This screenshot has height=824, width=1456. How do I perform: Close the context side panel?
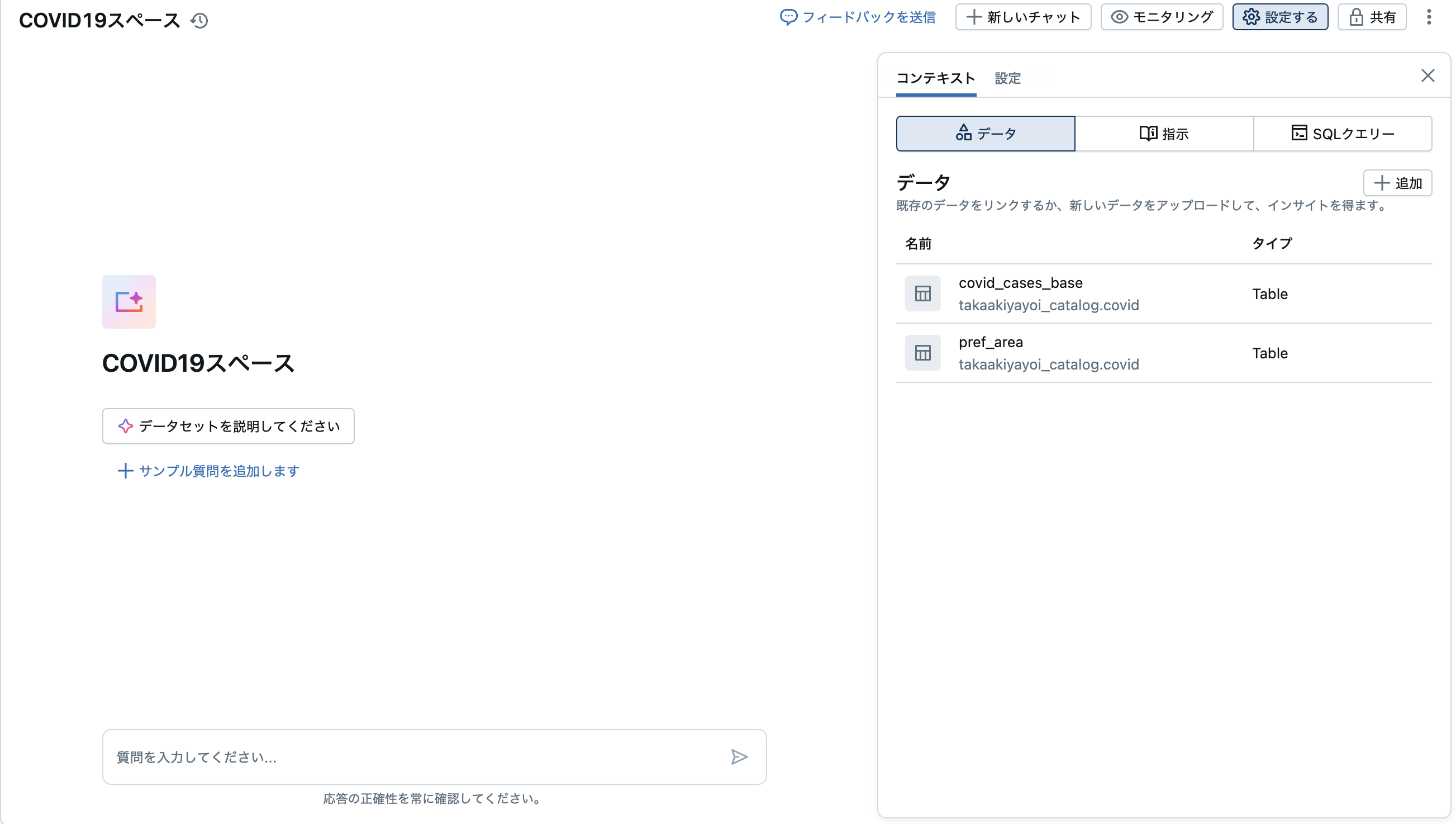click(1428, 75)
